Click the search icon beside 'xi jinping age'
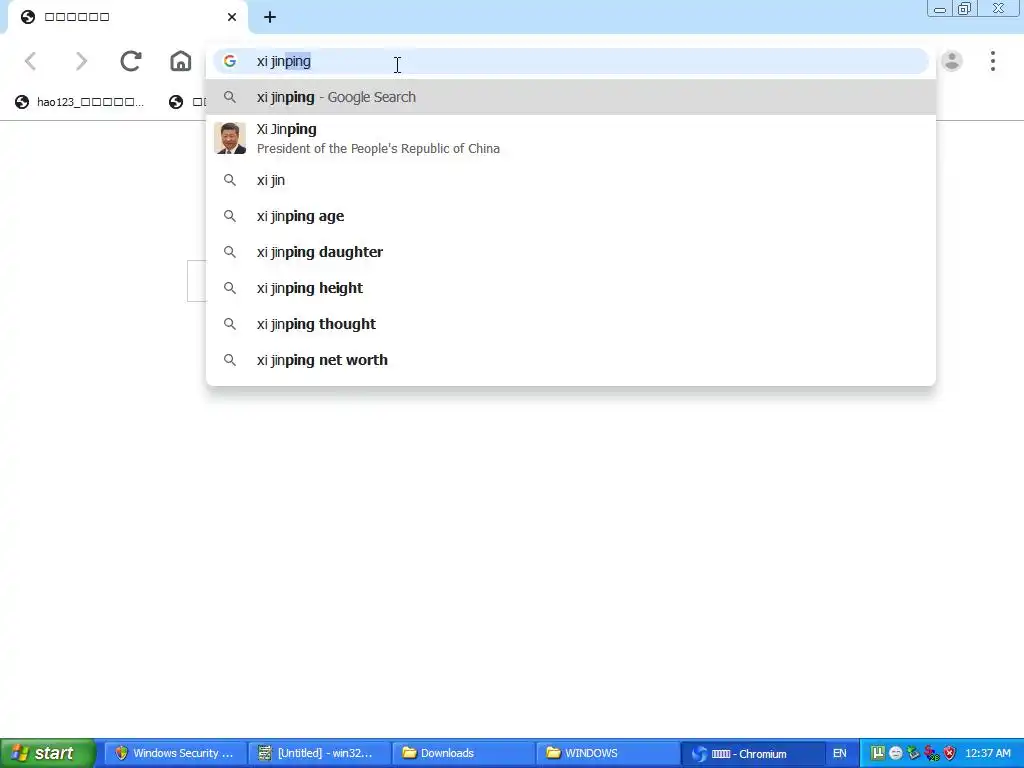Screen dimensions: 1024x768 tap(229, 216)
